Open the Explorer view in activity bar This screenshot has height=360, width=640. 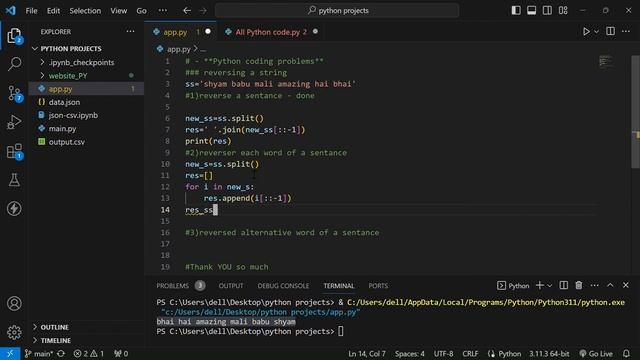point(14,36)
